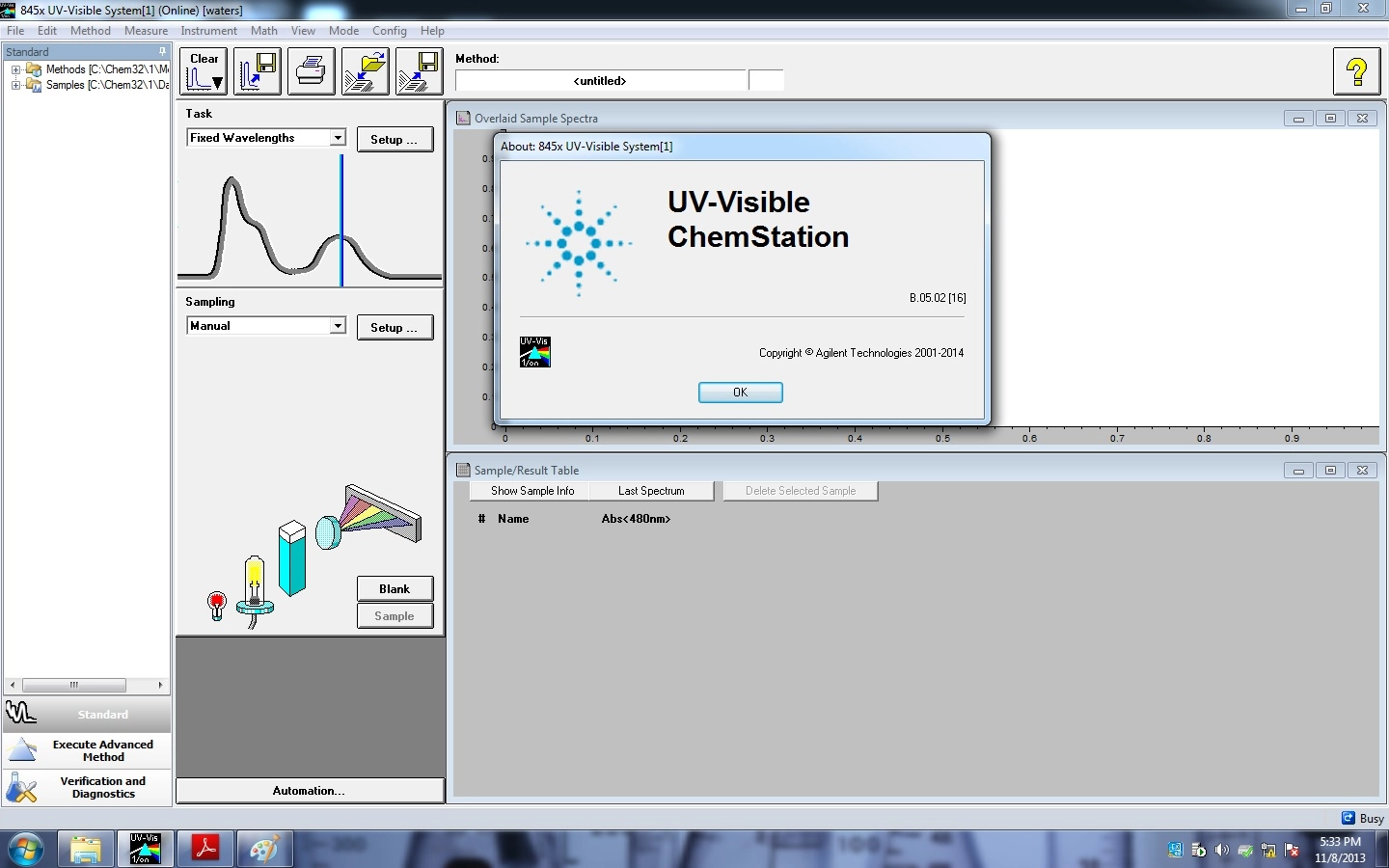Open help with the yellow question mark
Screen dimensions: 1389x868
click(1356, 71)
